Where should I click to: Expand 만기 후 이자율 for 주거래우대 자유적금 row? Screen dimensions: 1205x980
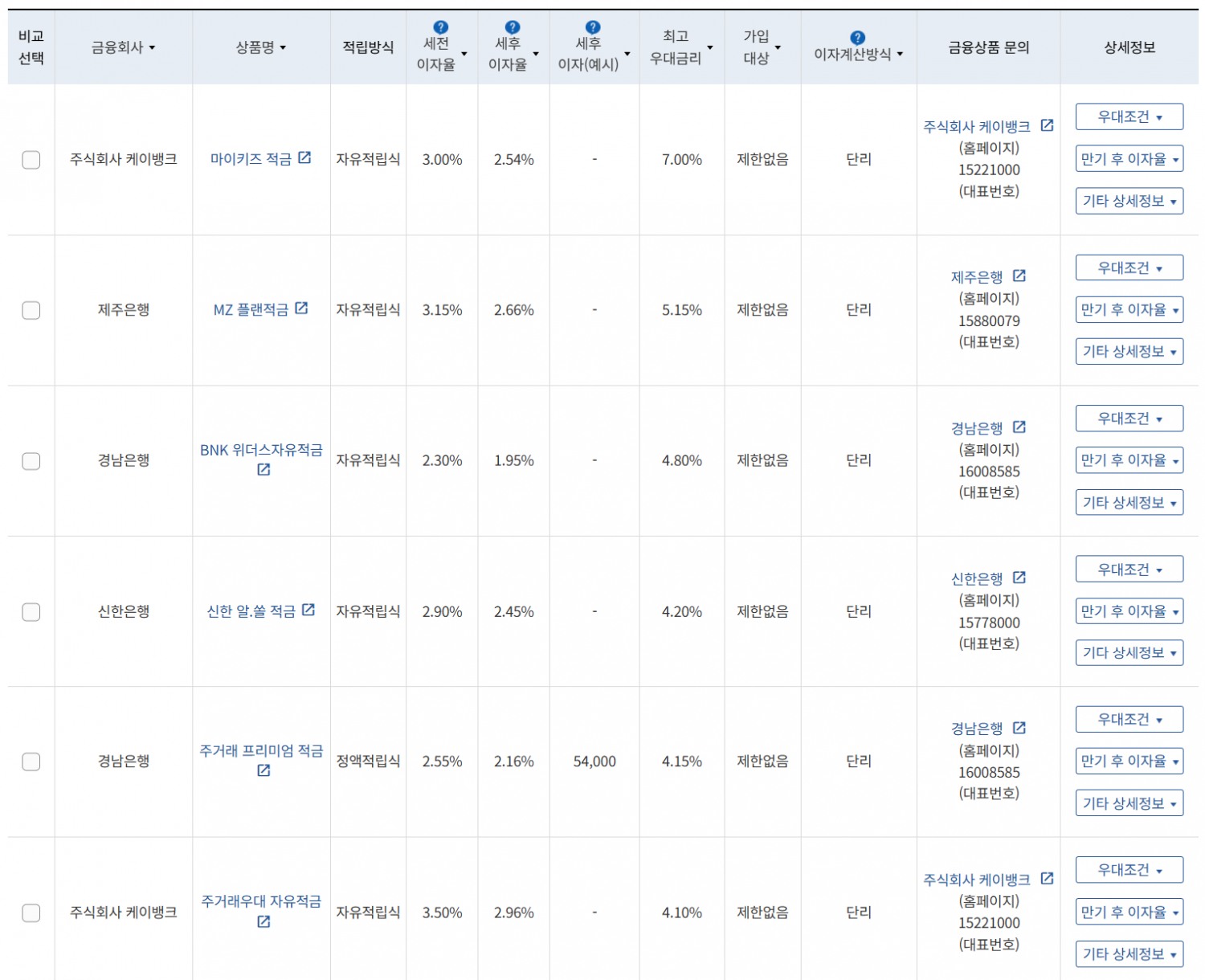(1129, 912)
